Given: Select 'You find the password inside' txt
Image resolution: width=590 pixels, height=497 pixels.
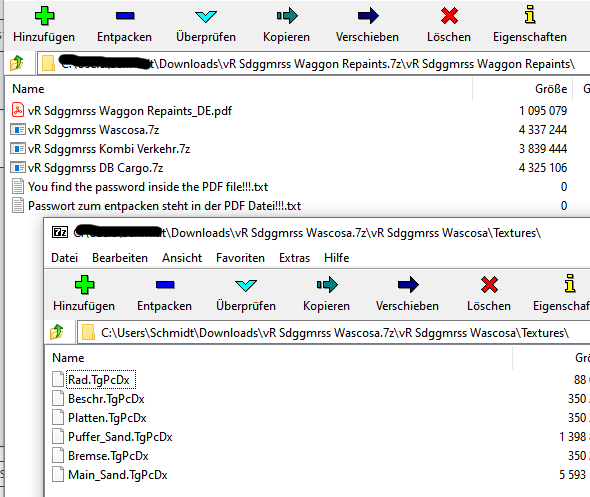Looking at the screenshot, I should coord(148,187).
